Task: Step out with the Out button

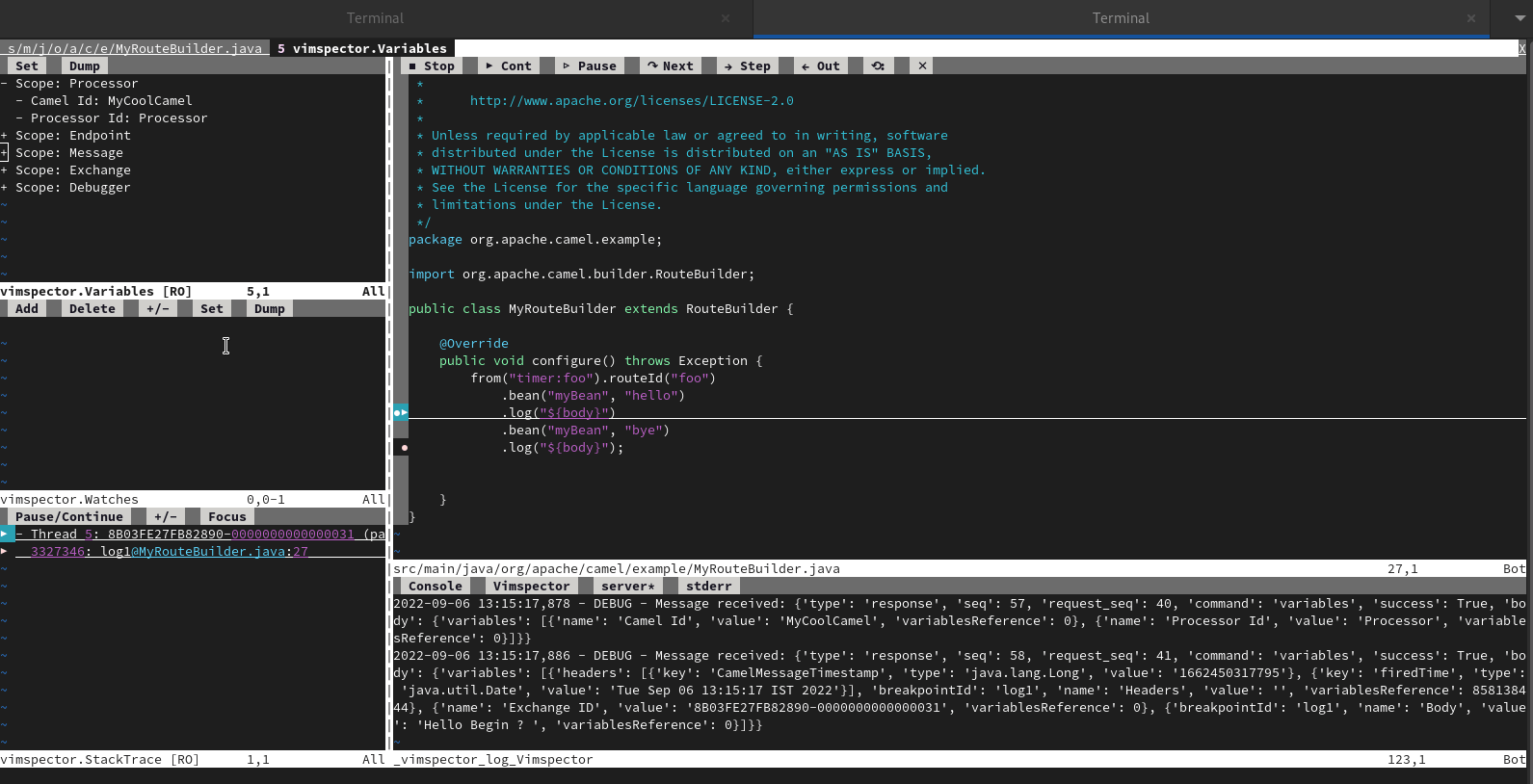Action: point(821,65)
